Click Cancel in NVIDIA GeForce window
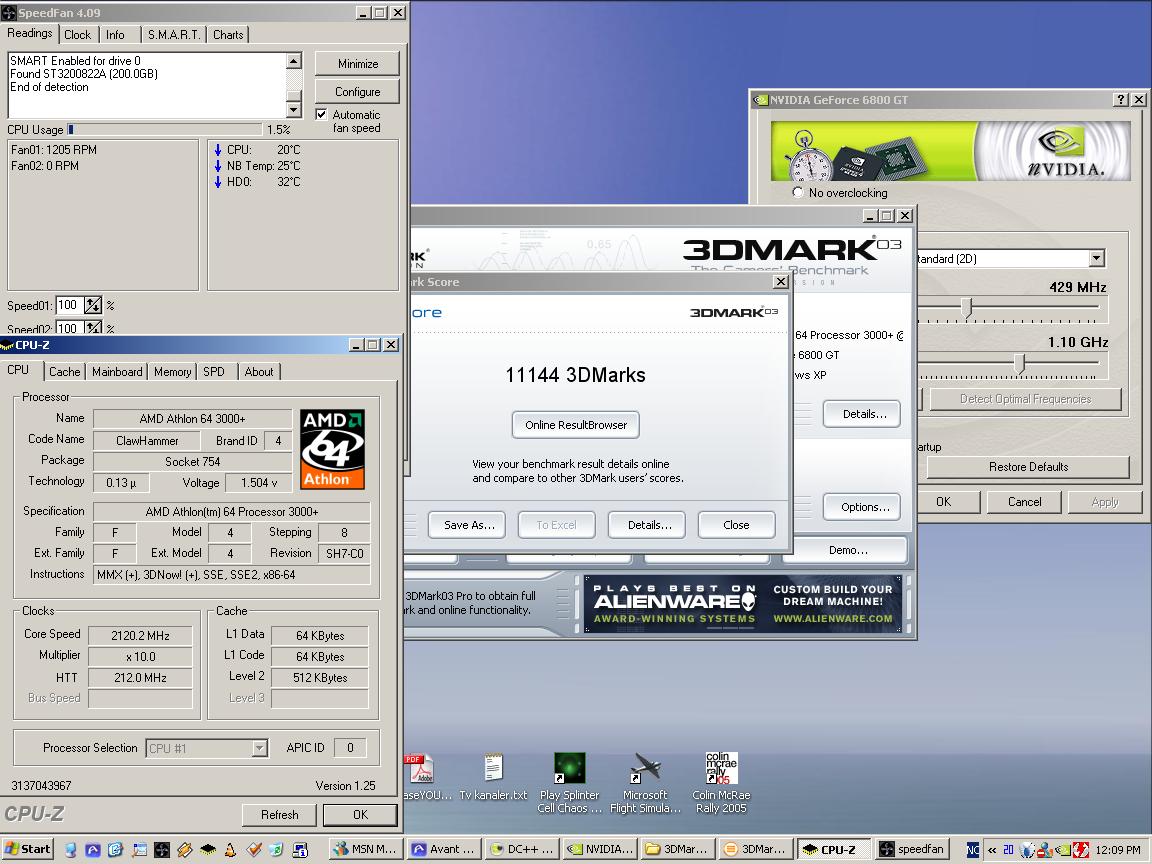This screenshot has width=1152, height=864. point(1024,502)
